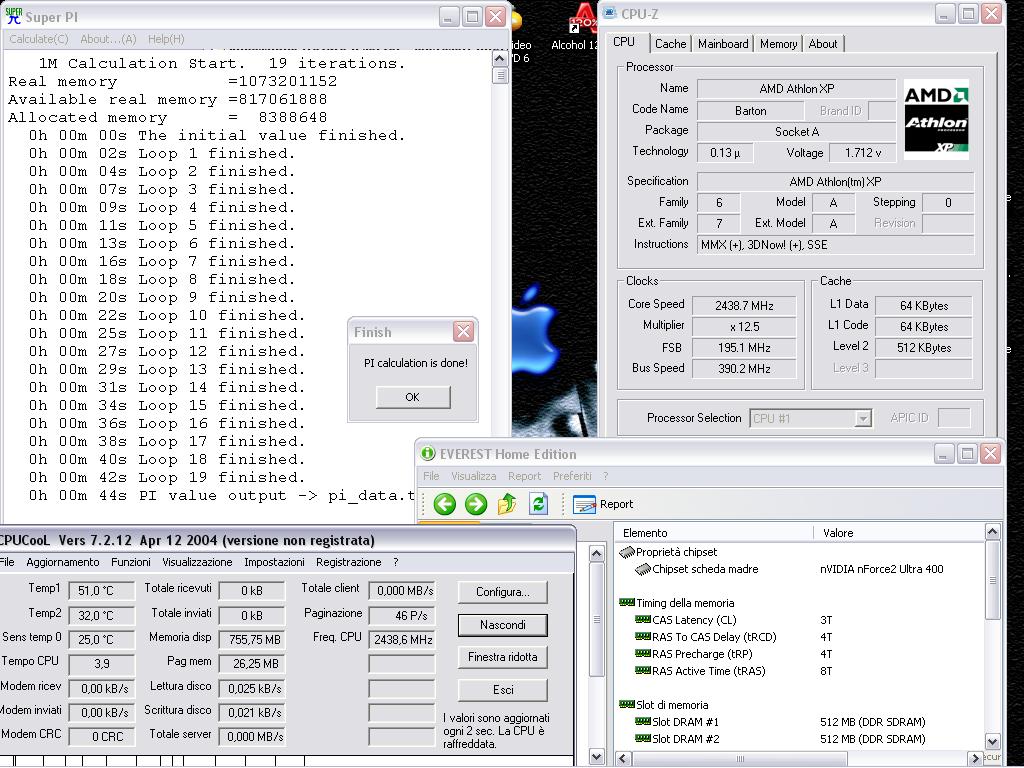Open the Calculate(C) menu in Super PI
The height and width of the screenshot is (768, 1024).
(x=39, y=39)
